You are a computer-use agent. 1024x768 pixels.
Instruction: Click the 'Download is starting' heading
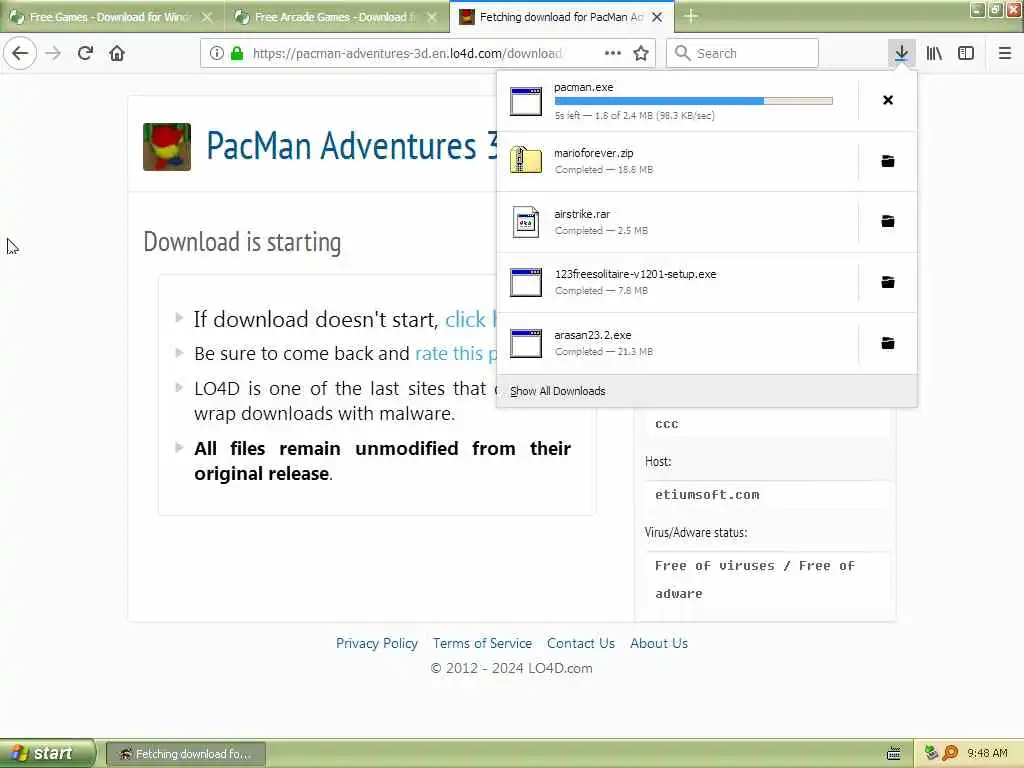[x=242, y=242]
